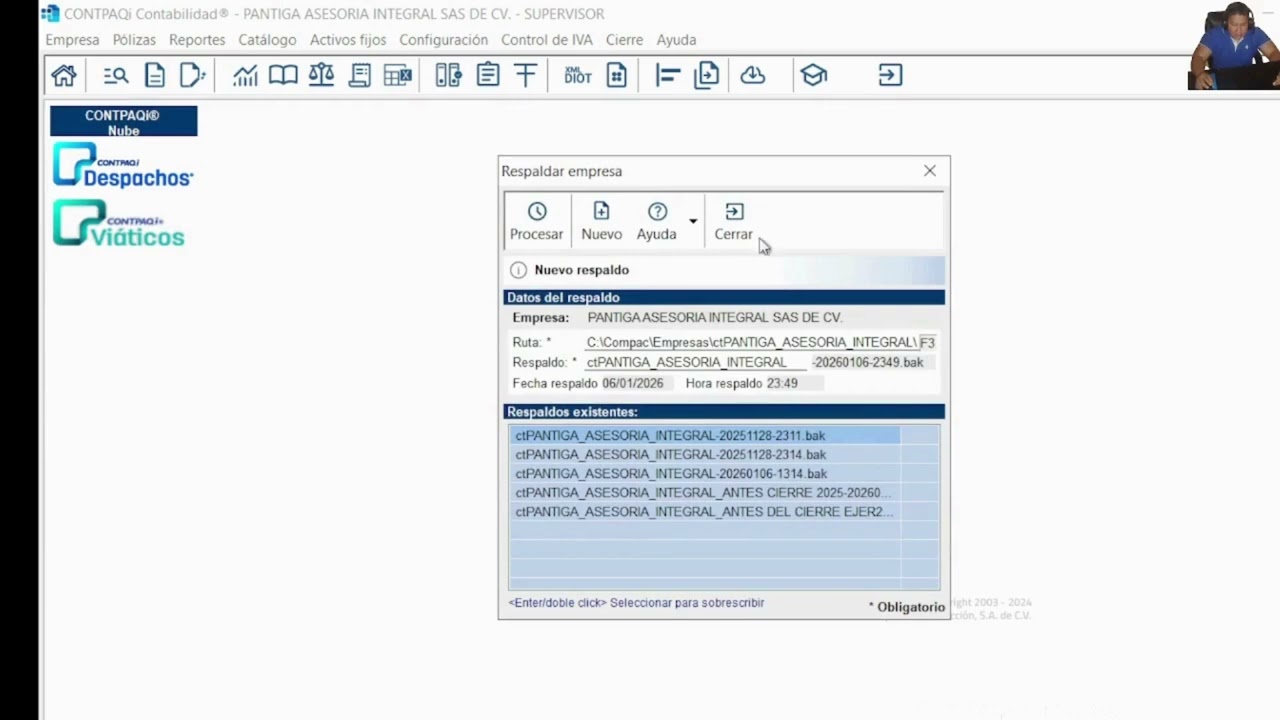Close the Respaldar empresa dialog with X

coord(930,171)
